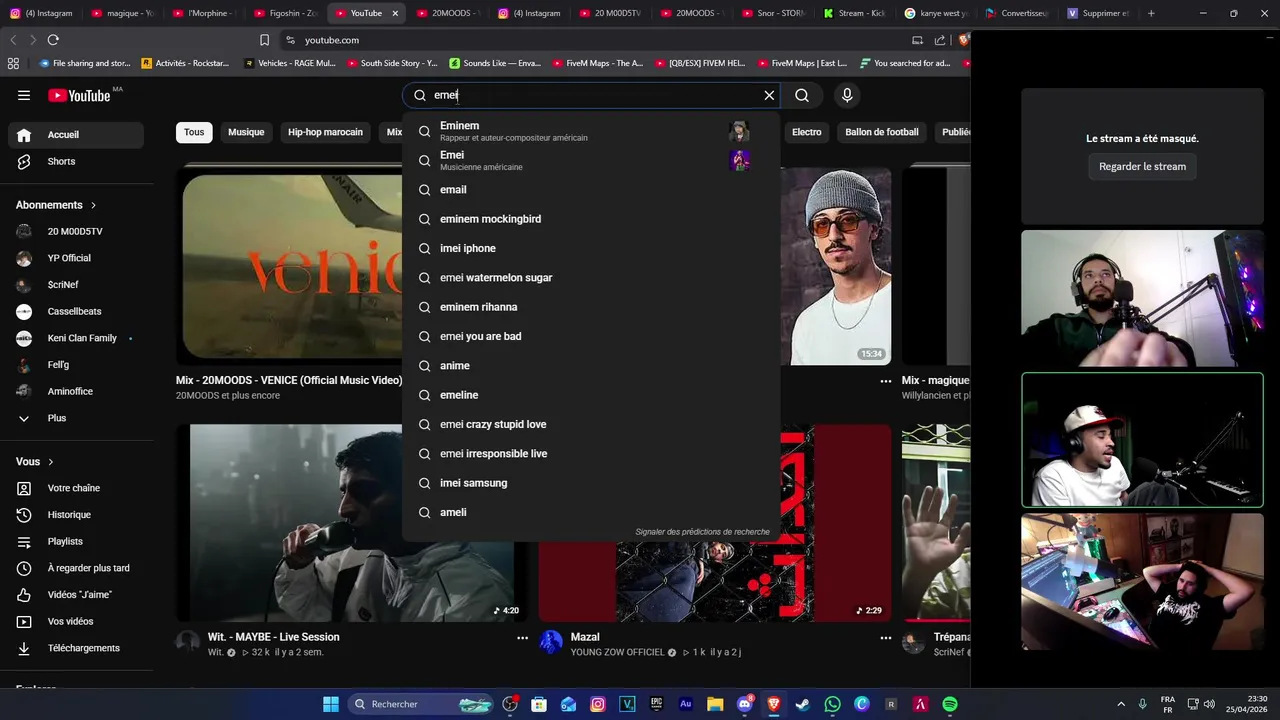Open 'Votre chaîne' in sidebar
The height and width of the screenshot is (720, 1280).
click(x=76, y=488)
